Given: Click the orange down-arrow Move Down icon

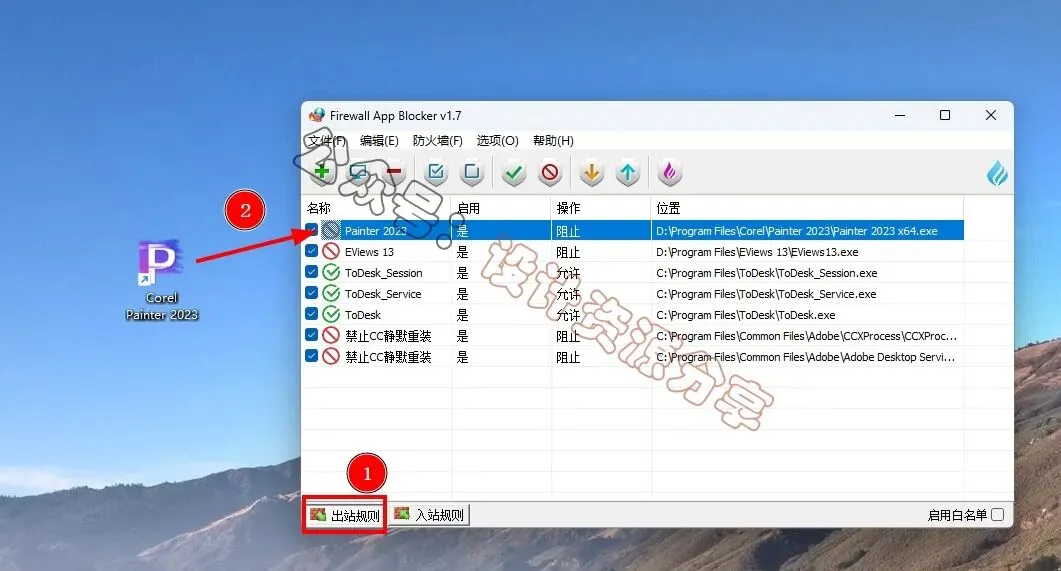Looking at the screenshot, I should [592, 173].
